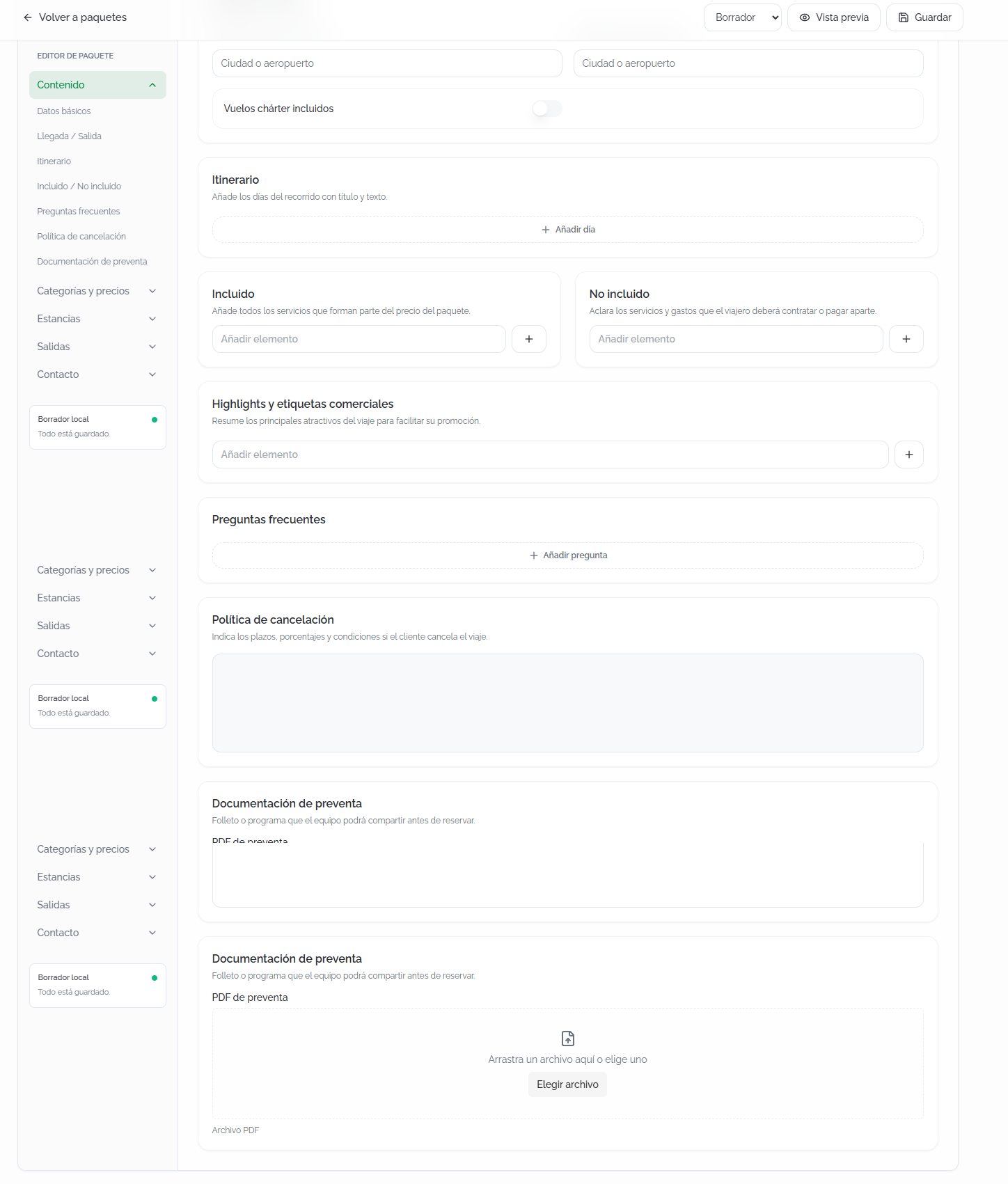Enable the Vuelos chárter incluidos switch
This screenshot has width=1008, height=1184.
[x=547, y=109]
